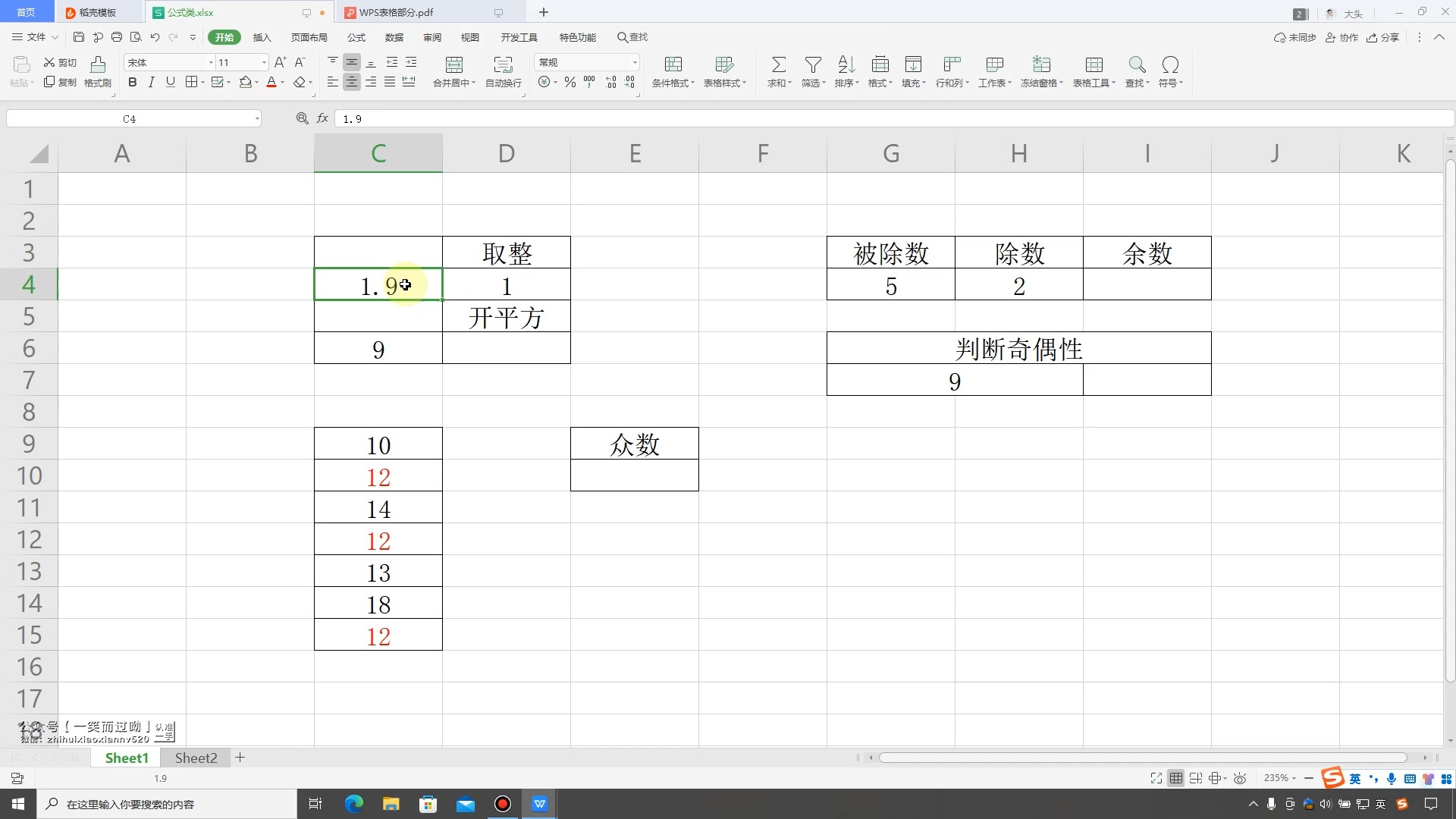Click the fx insert function icon
1456x819 pixels.
(322, 118)
